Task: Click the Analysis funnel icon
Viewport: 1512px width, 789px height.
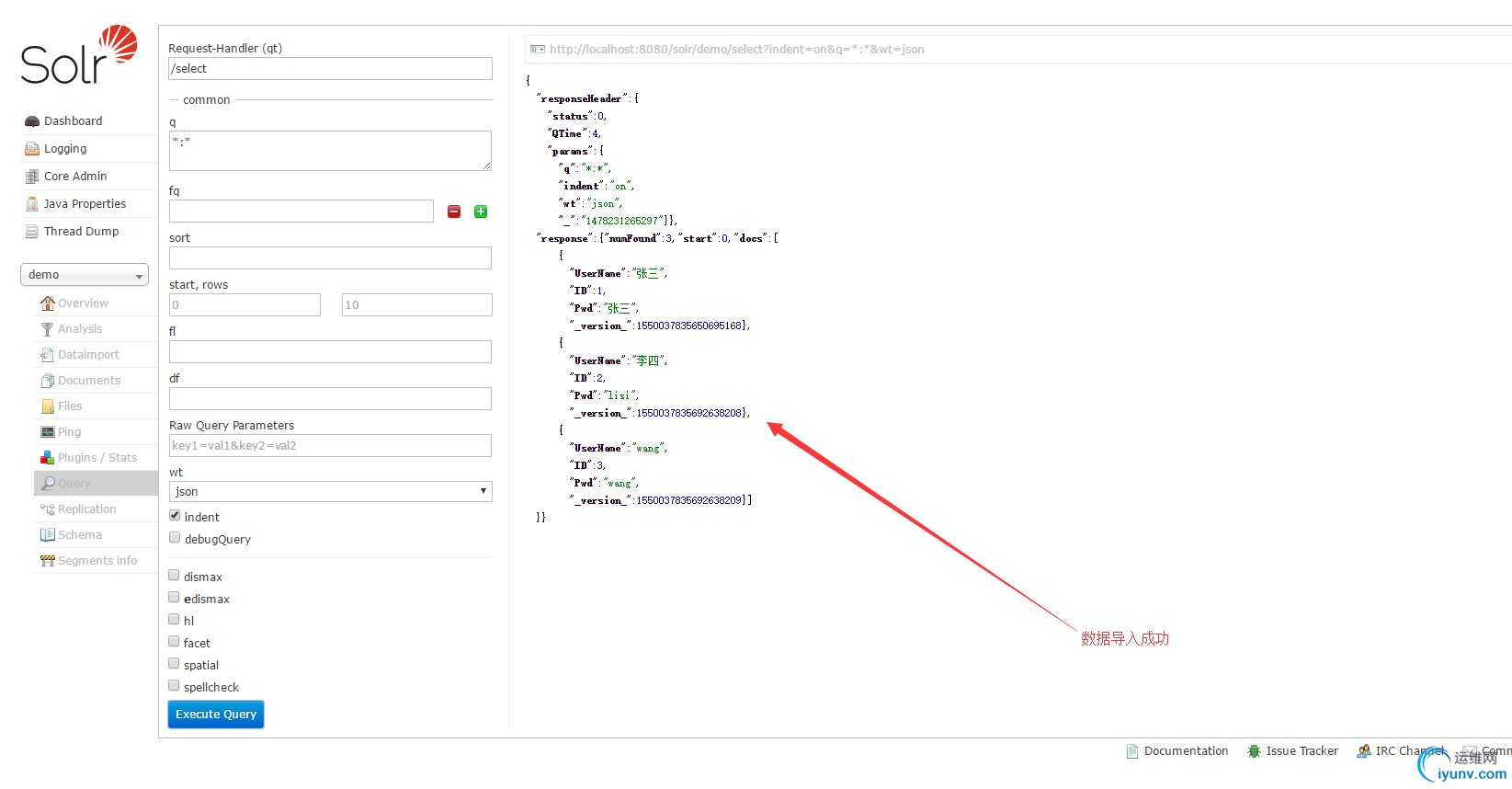Action: [x=48, y=329]
